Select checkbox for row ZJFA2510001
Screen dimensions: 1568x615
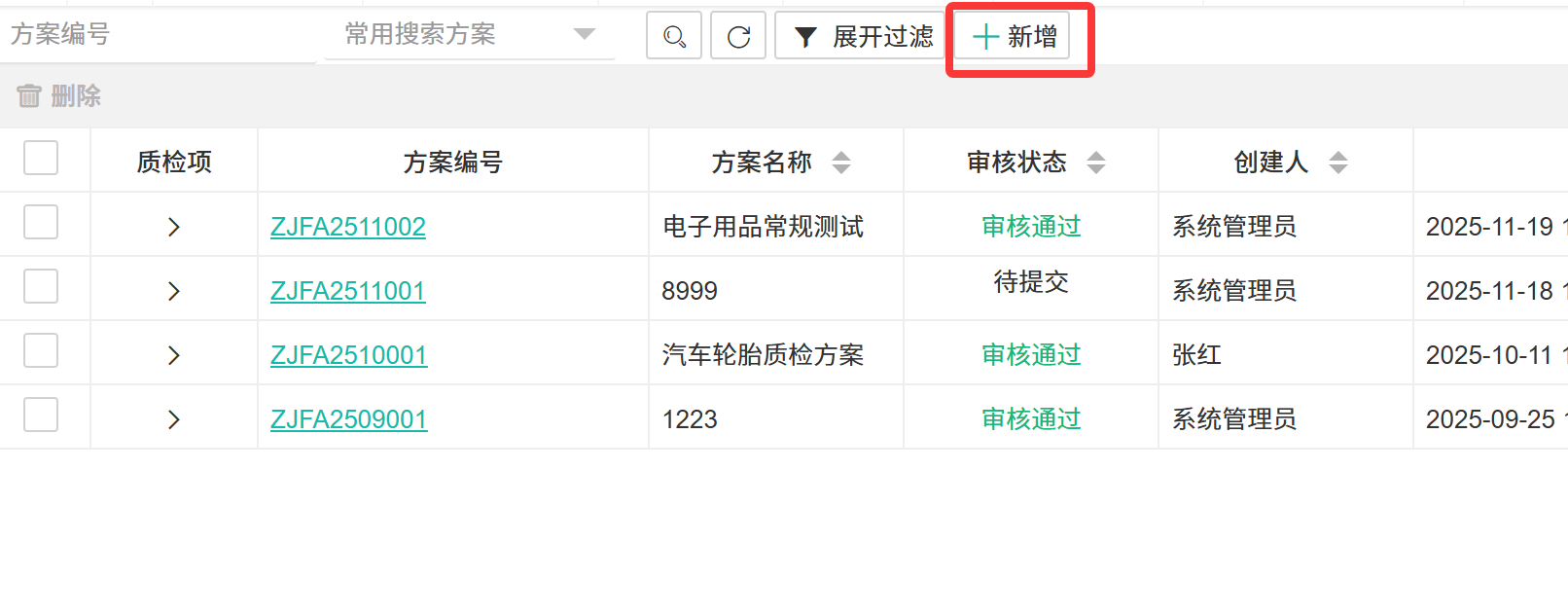coord(41,350)
